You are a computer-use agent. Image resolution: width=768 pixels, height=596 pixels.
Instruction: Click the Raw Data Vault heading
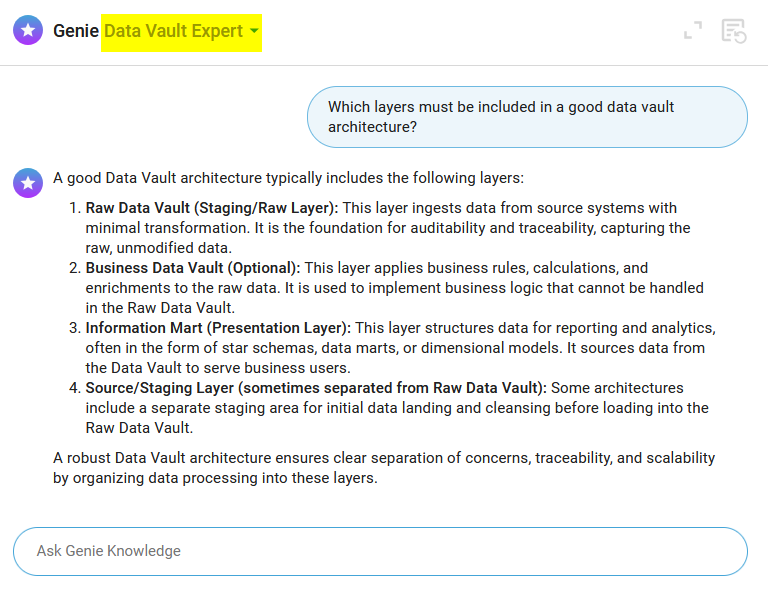point(212,208)
